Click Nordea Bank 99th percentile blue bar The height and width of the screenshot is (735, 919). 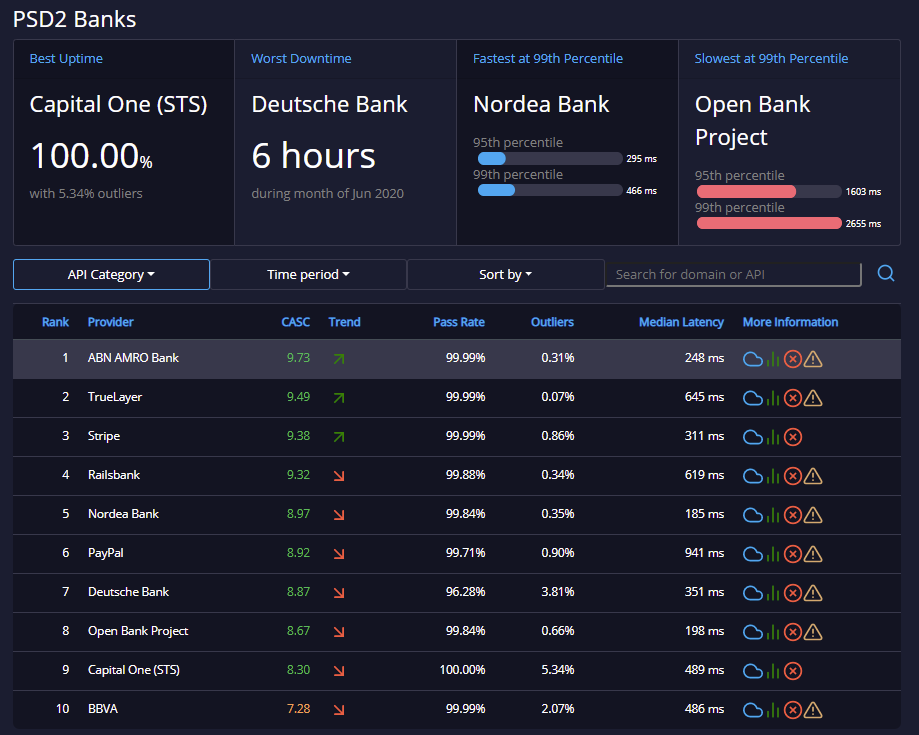496,190
